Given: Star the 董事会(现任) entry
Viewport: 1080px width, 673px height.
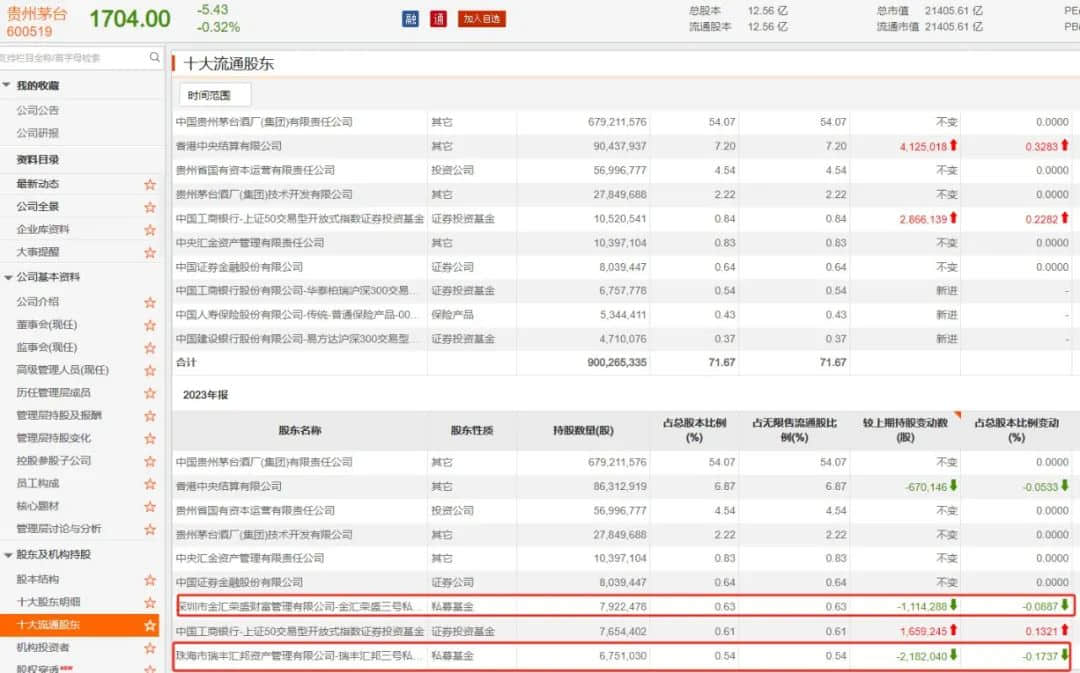Looking at the screenshot, I should click(150, 324).
